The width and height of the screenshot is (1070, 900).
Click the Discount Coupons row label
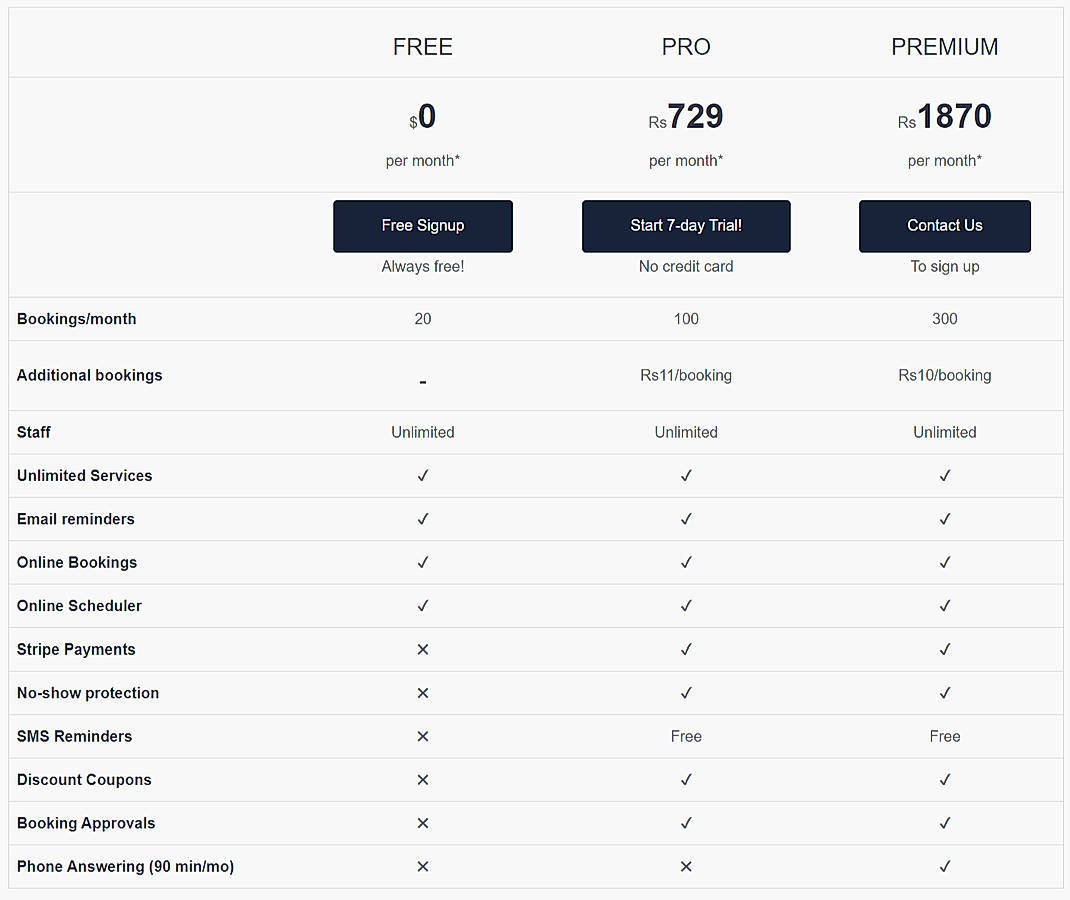(x=84, y=780)
